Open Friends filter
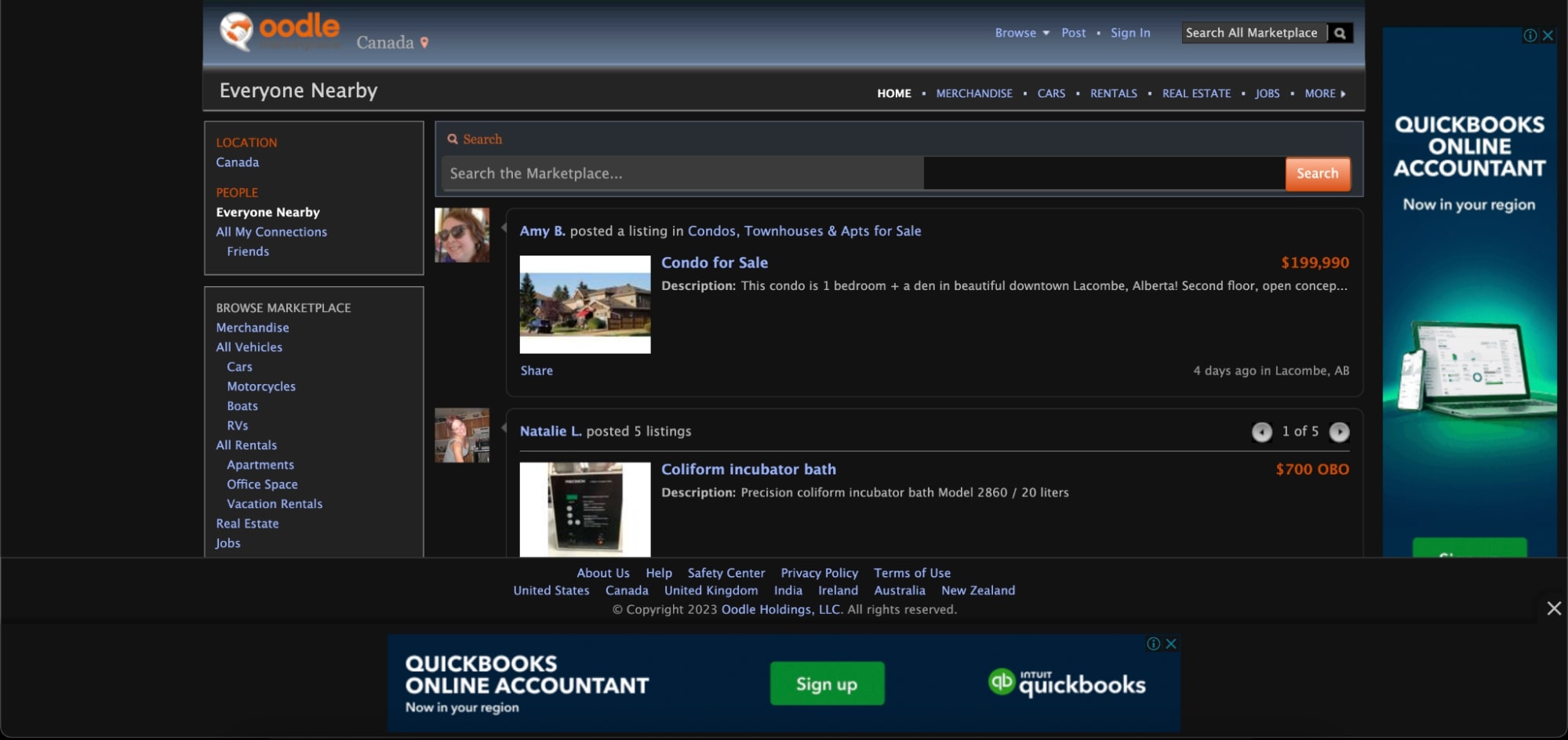1568x740 pixels. click(x=248, y=252)
